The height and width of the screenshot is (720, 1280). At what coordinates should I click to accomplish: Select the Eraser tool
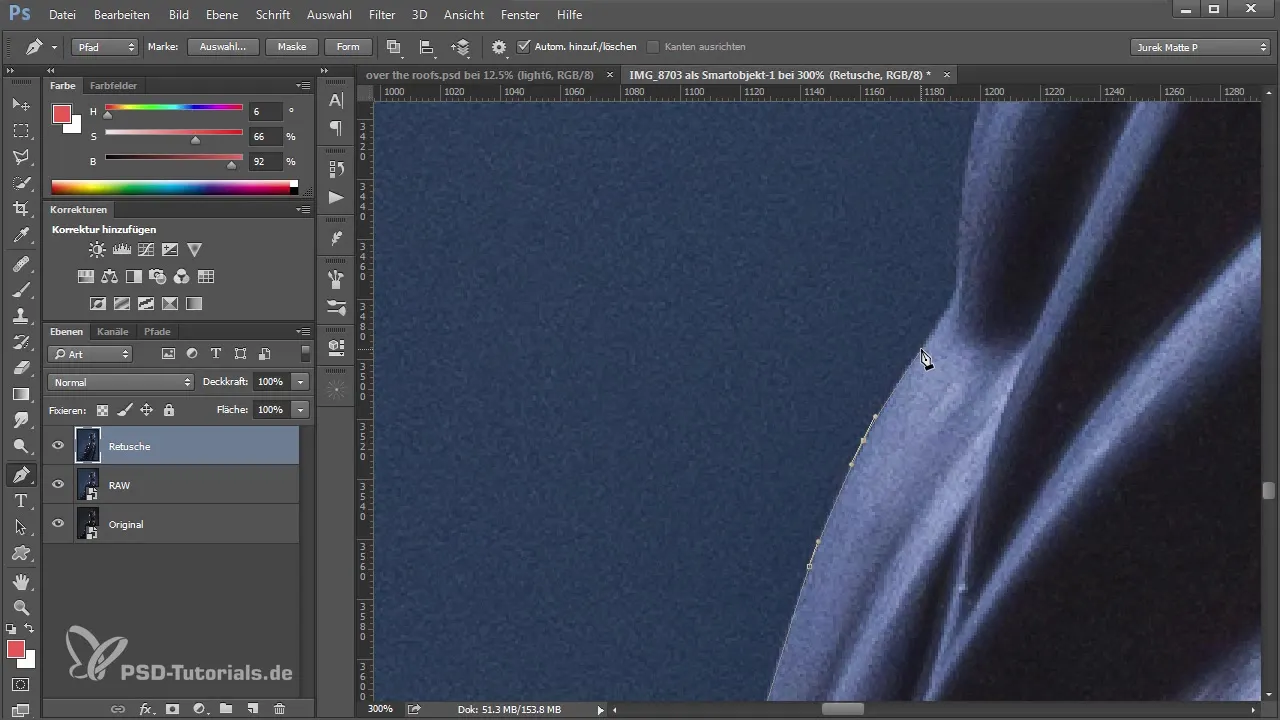21,368
